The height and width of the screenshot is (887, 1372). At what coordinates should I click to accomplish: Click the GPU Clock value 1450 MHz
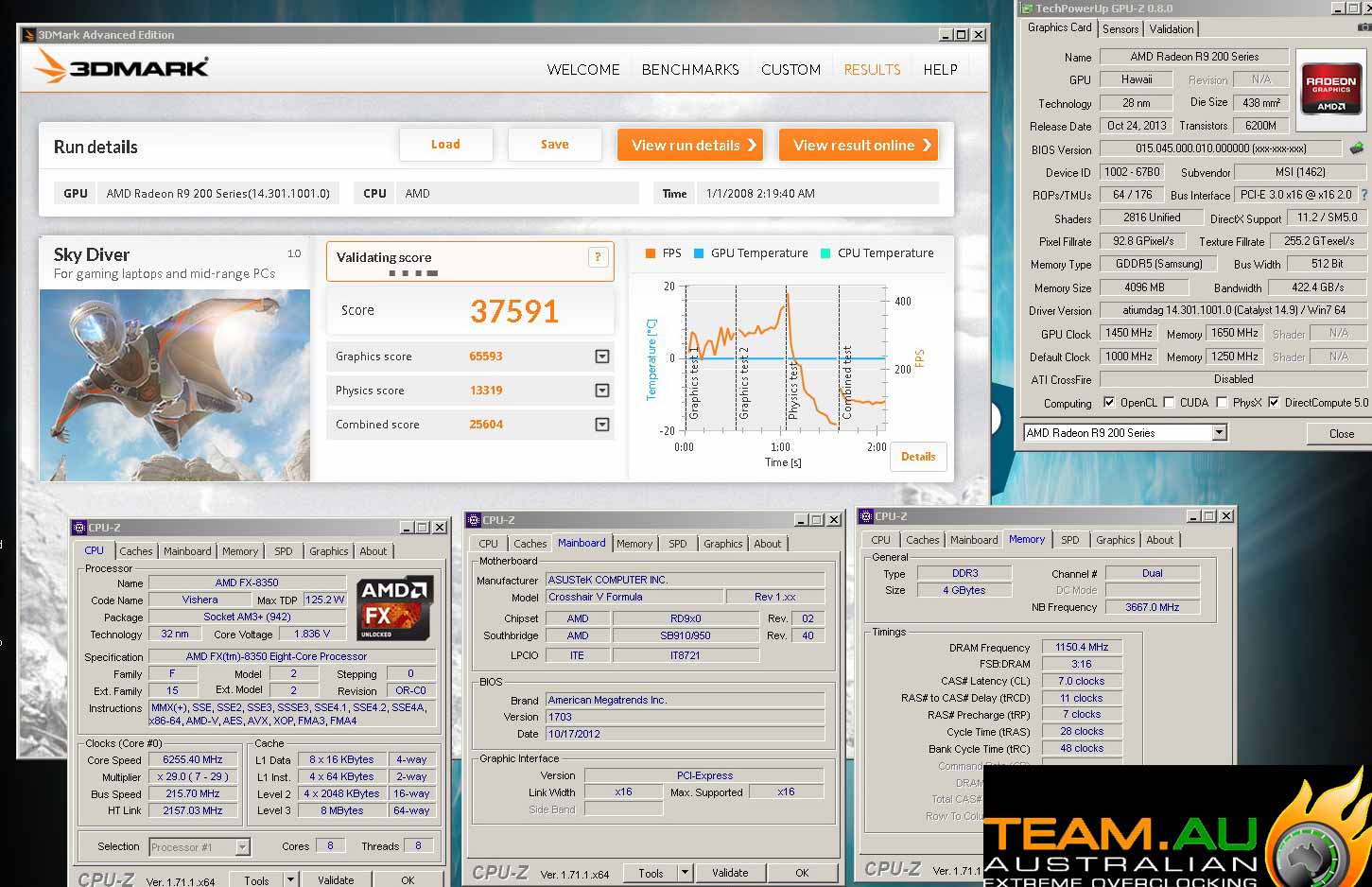click(x=1129, y=333)
